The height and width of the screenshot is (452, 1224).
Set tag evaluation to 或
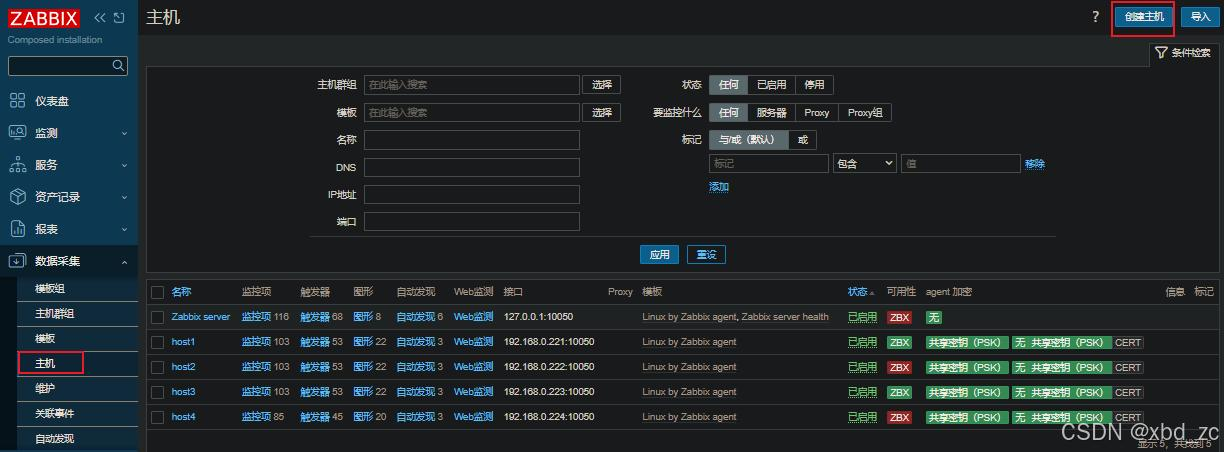[x=802, y=140]
